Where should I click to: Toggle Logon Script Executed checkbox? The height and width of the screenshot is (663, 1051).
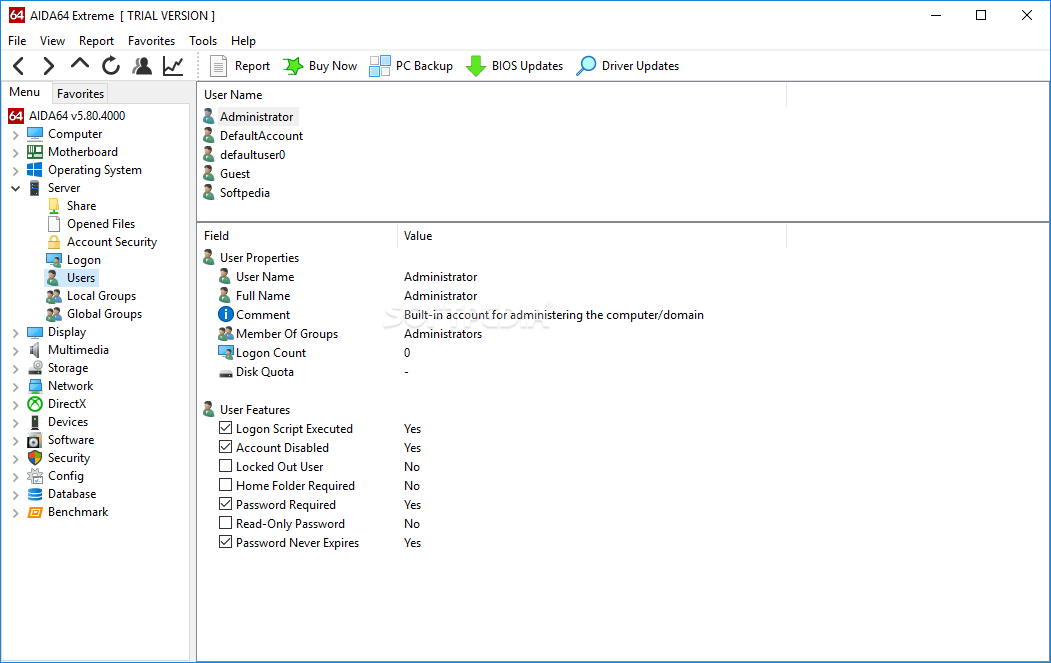pos(225,428)
